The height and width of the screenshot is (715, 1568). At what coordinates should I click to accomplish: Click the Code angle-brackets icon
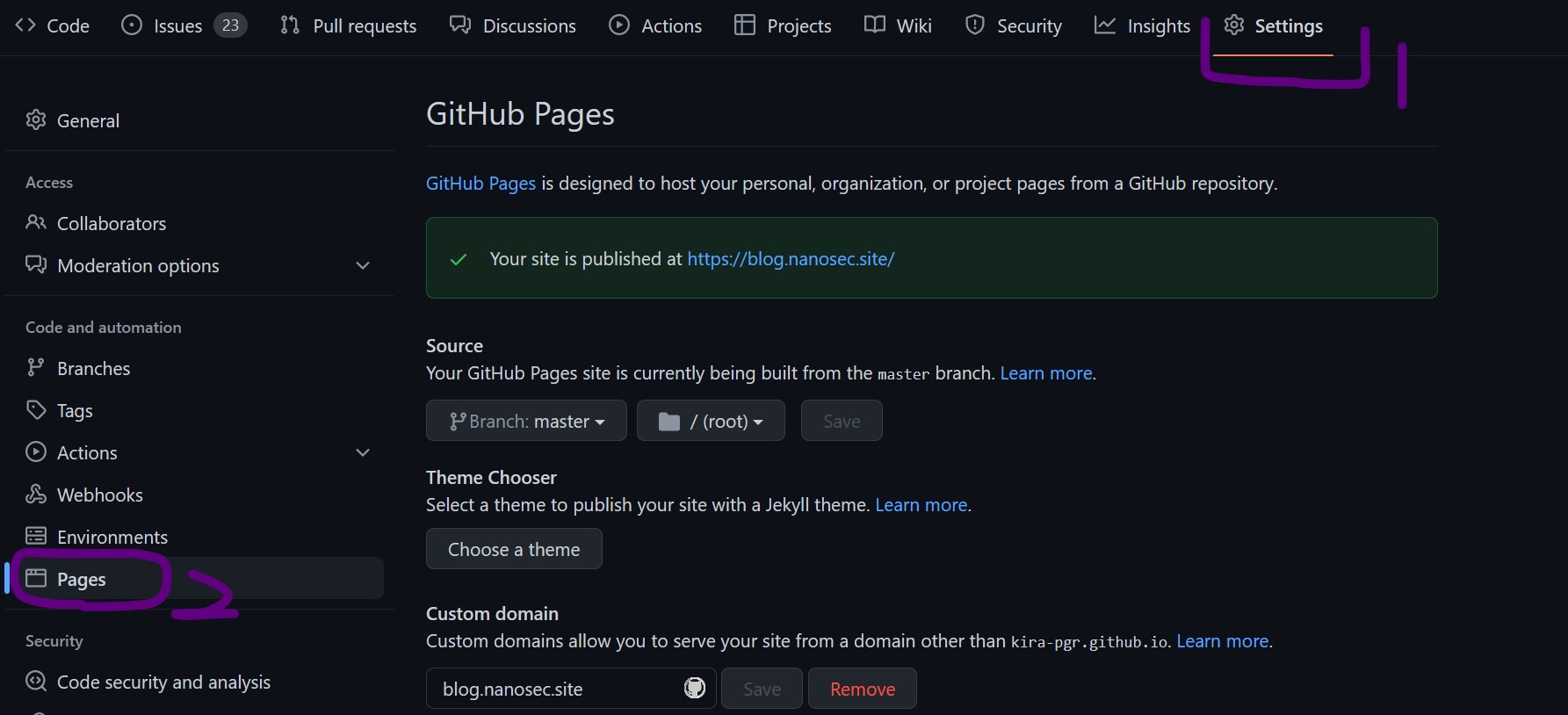pyautogui.click(x=25, y=25)
